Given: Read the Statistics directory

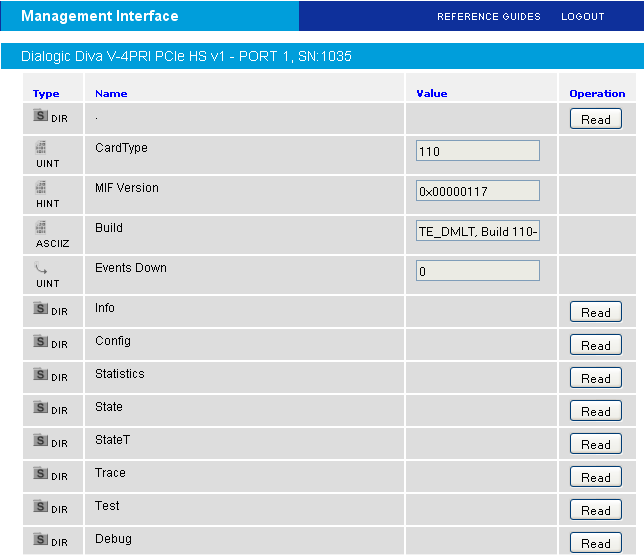Looking at the screenshot, I should [595, 378].
